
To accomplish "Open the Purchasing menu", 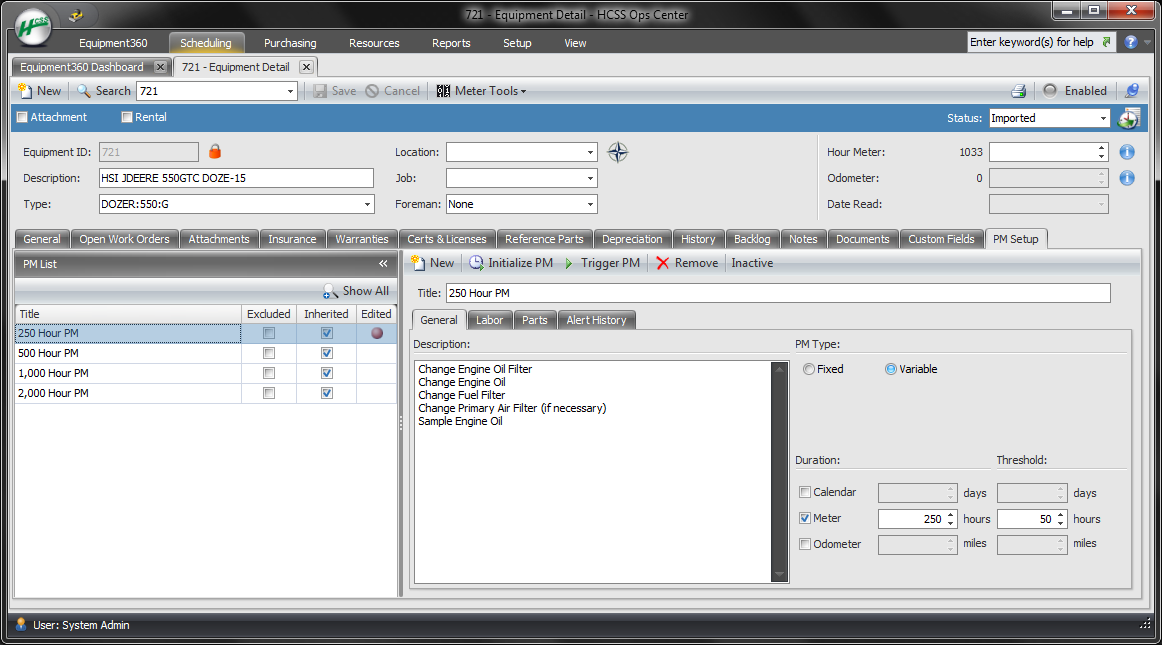I will pos(290,43).
